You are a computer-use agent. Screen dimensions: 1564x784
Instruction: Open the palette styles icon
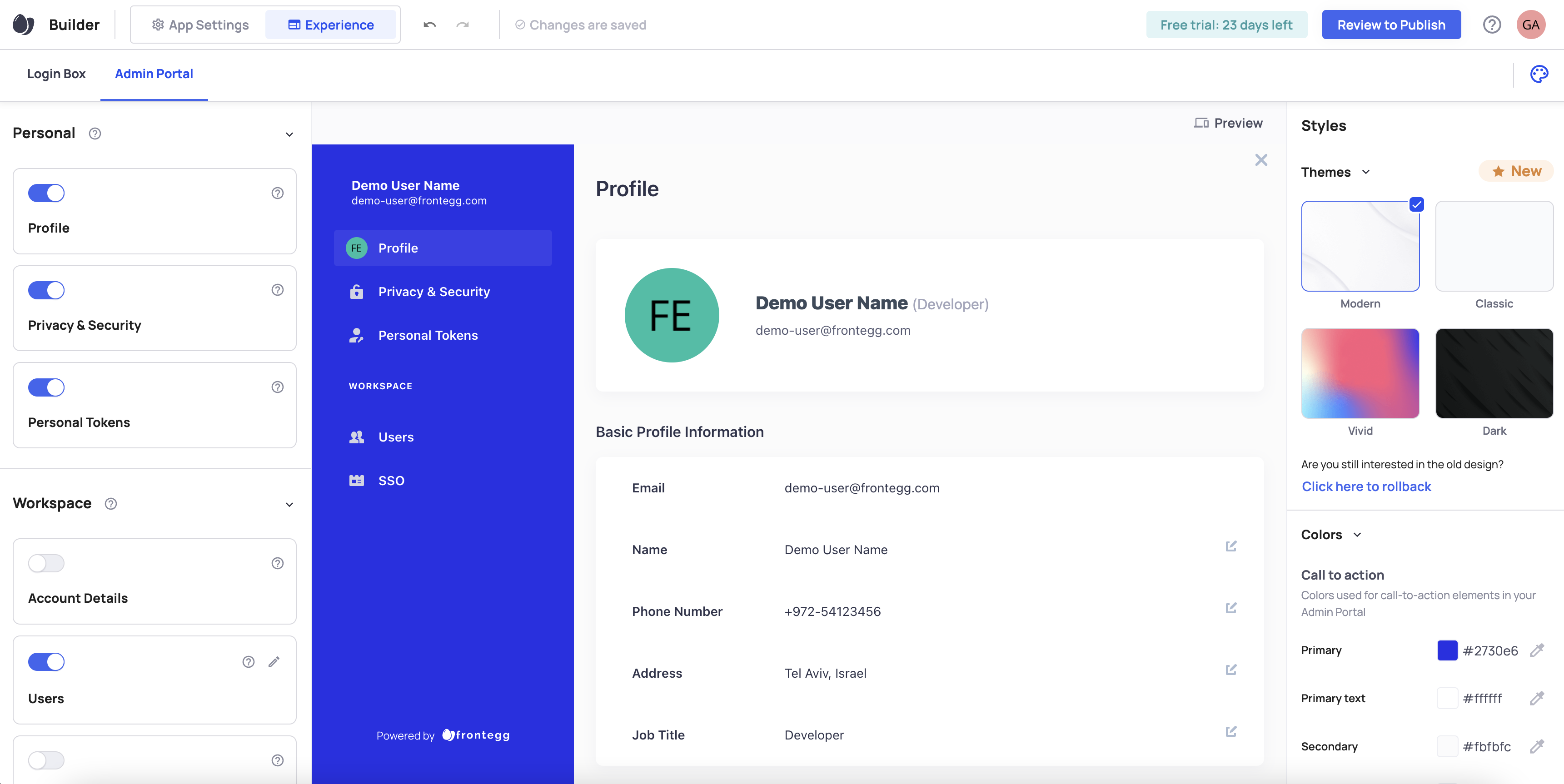point(1539,74)
